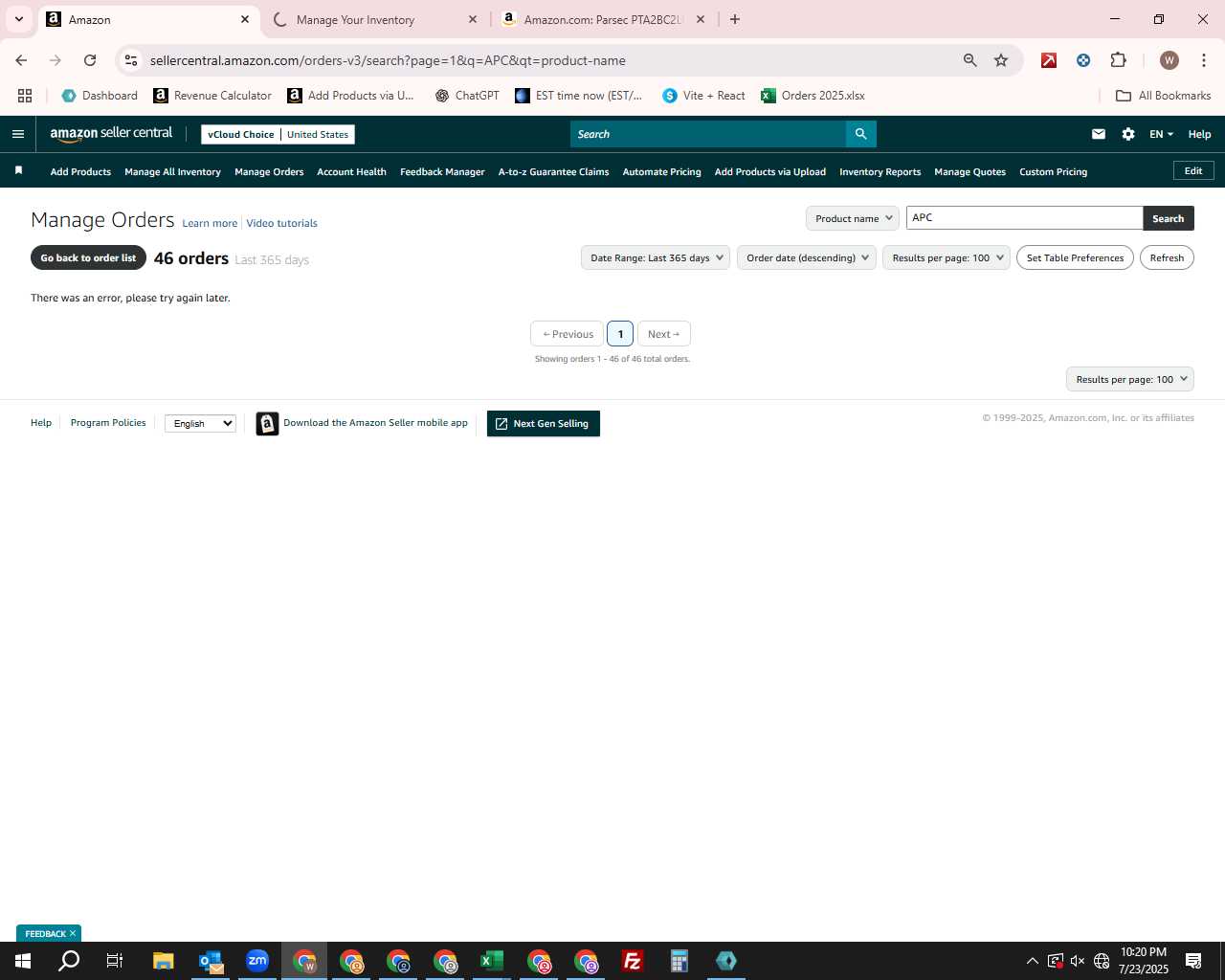This screenshot has height=980, width=1225.
Task: Open the Video tutorials link
Action: (x=281, y=223)
